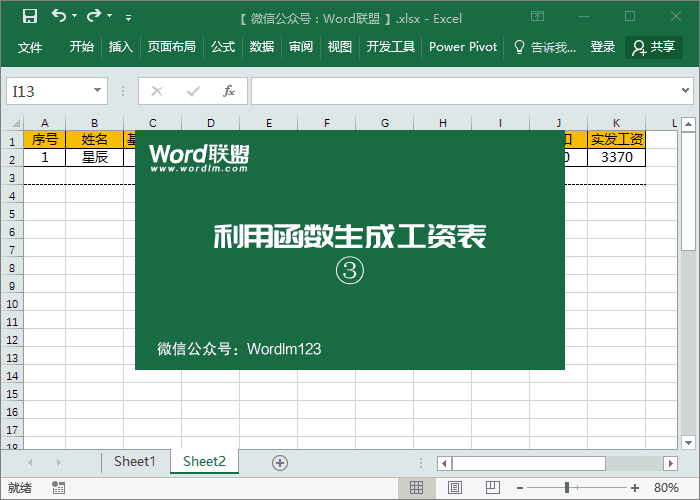Click the 共享 share button
The width and height of the screenshot is (700, 500).
tap(653, 47)
